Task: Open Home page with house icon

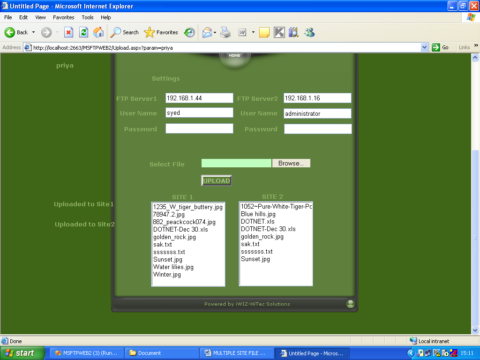Action: click(98, 32)
